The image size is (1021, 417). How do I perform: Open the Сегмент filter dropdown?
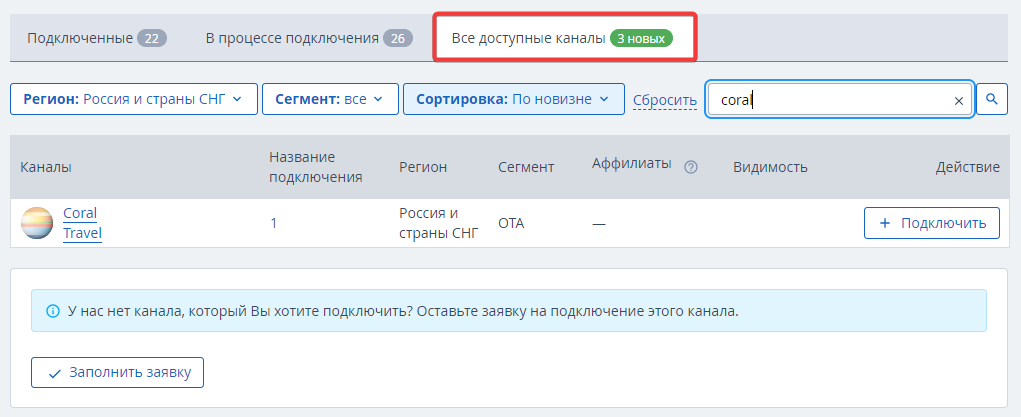coord(330,99)
